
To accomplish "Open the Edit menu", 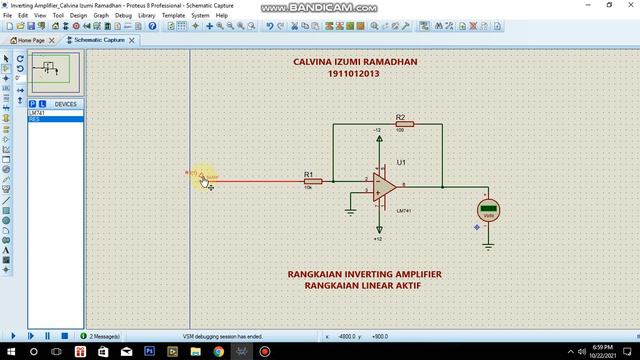I will 23,16.
